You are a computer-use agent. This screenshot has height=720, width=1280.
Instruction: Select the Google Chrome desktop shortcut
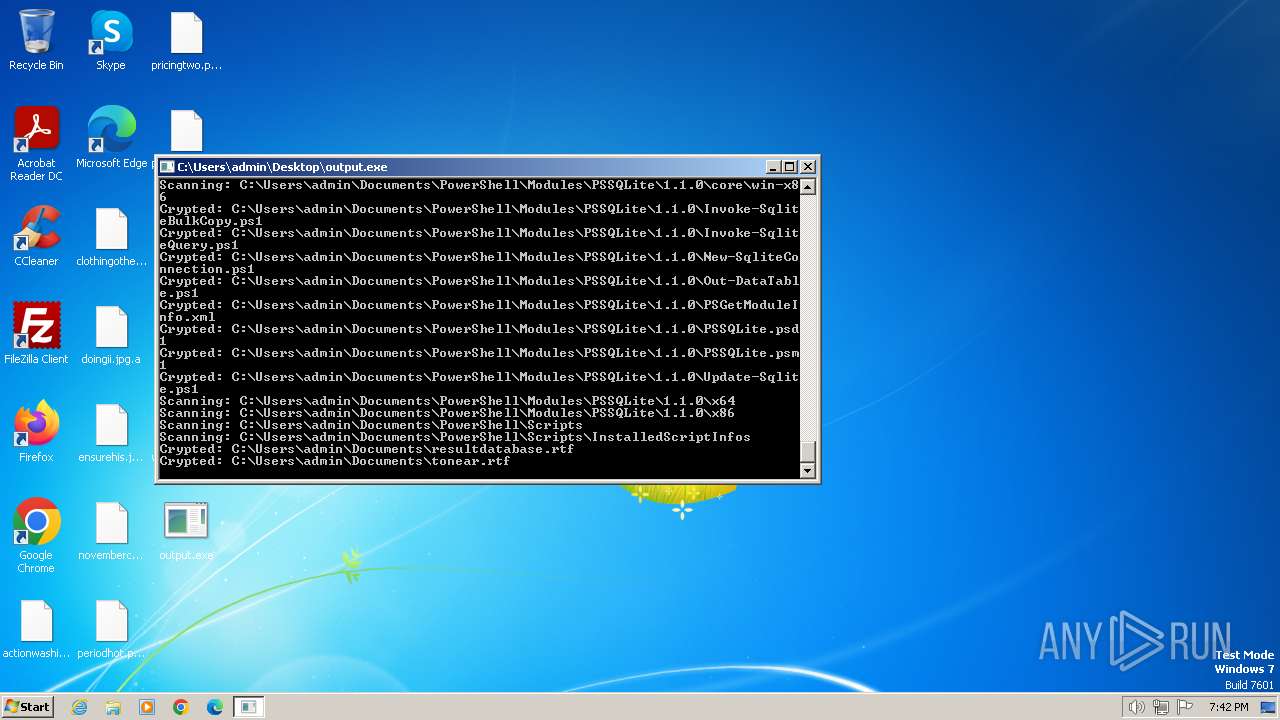coord(36,536)
